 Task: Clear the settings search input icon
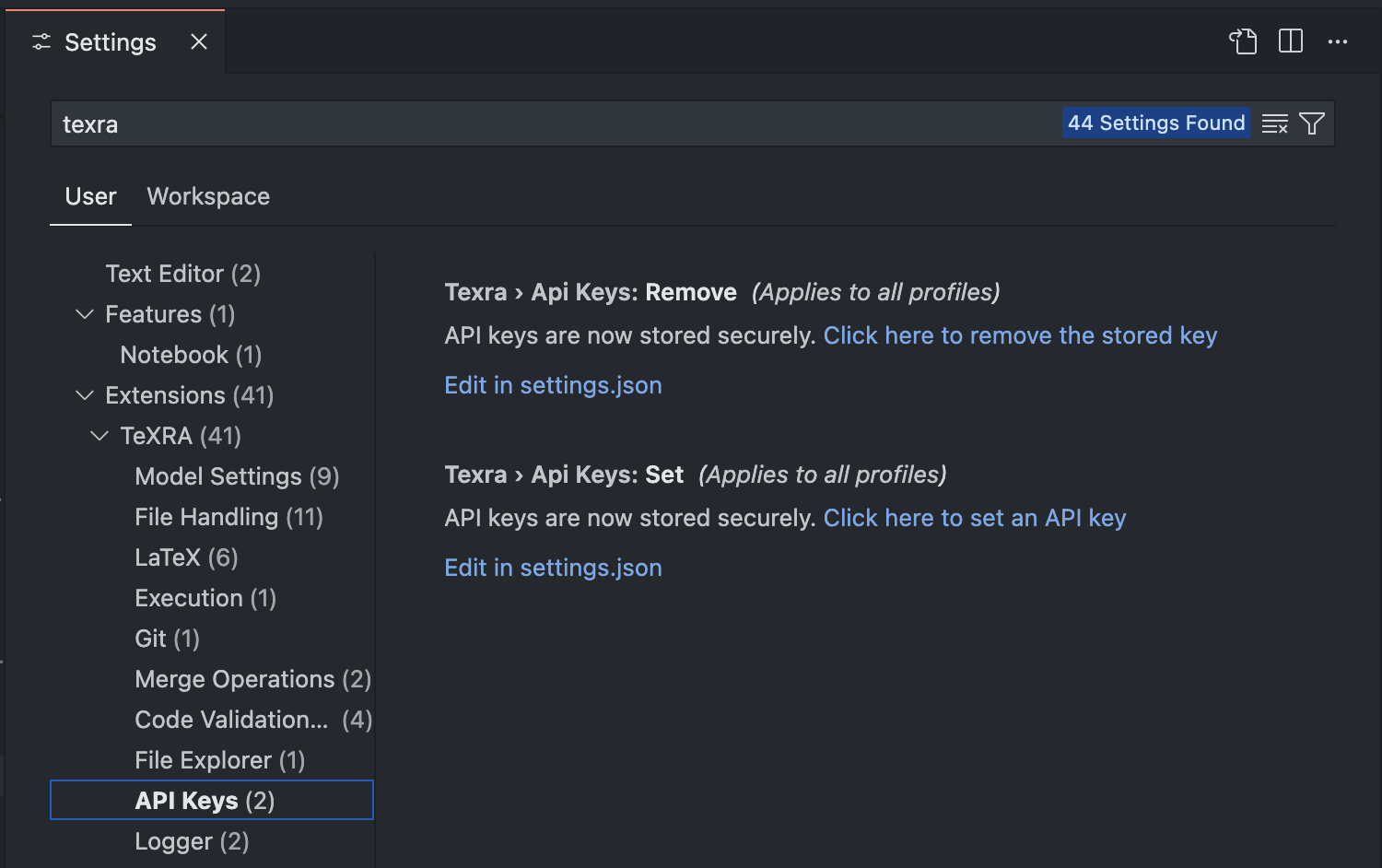1275,123
